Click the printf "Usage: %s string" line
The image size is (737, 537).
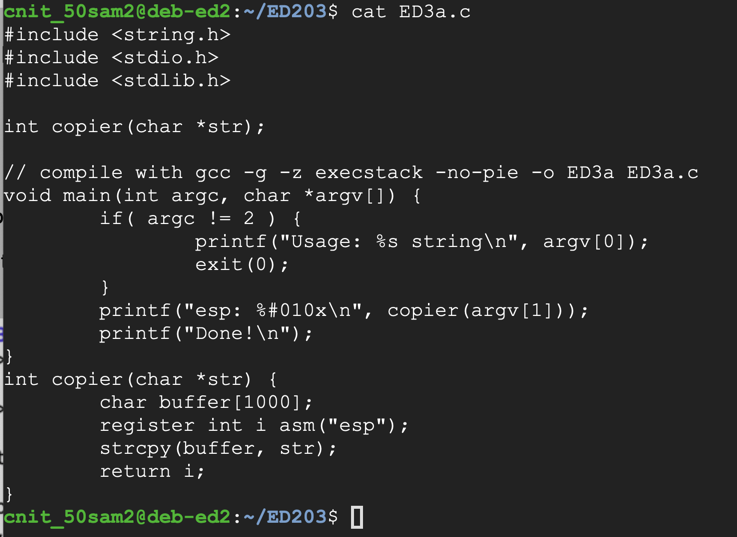tap(421, 242)
